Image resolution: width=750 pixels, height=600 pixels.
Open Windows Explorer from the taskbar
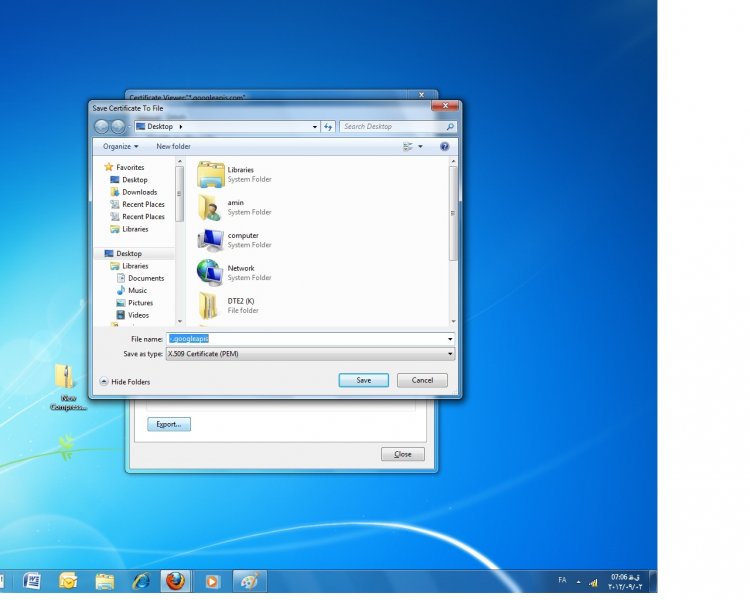[104, 581]
